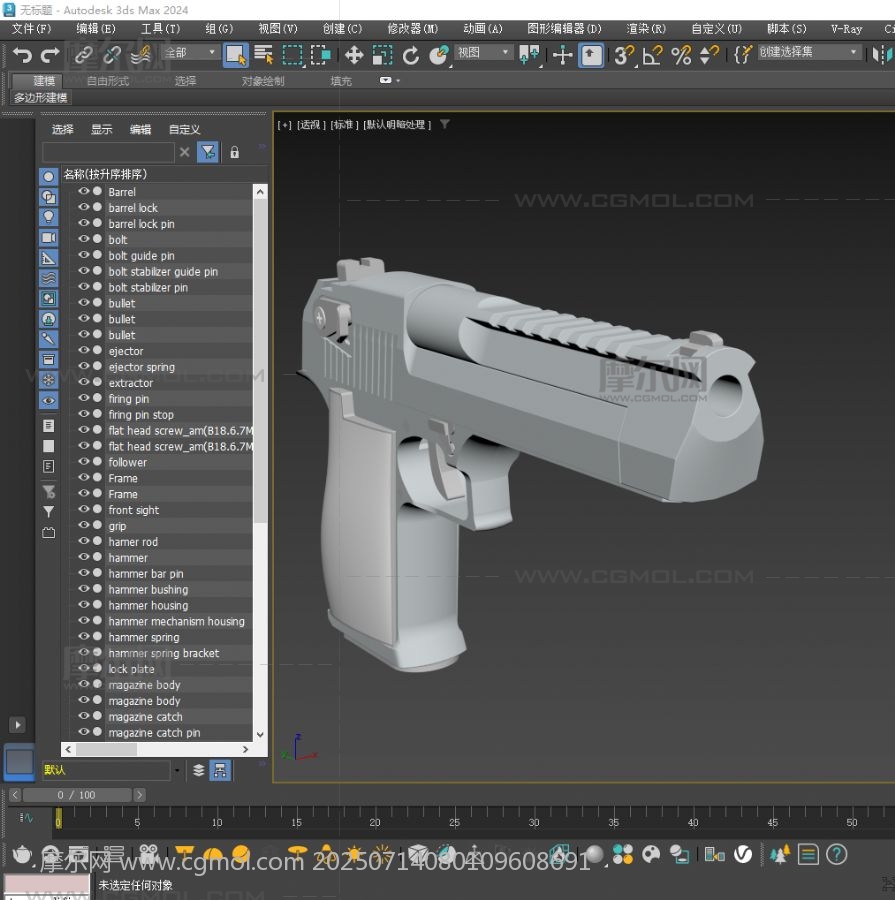Open the 视图 reference coordinate dropdown
The height and width of the screenshot is (900, 895).
pos(483,52)
